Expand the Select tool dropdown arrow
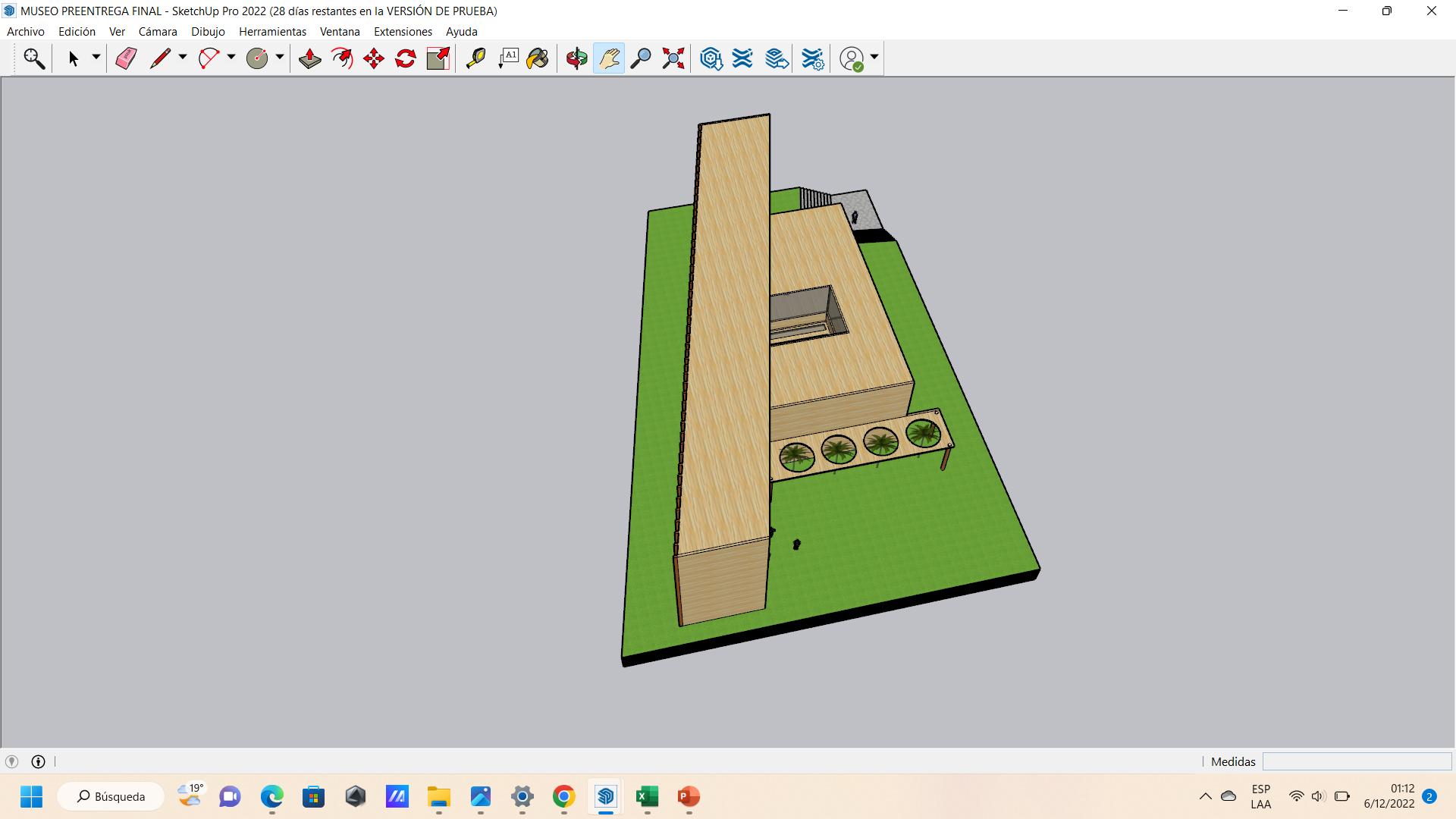Image resolution: width=1456 pixels, height=819 pixels. point(96,58)
